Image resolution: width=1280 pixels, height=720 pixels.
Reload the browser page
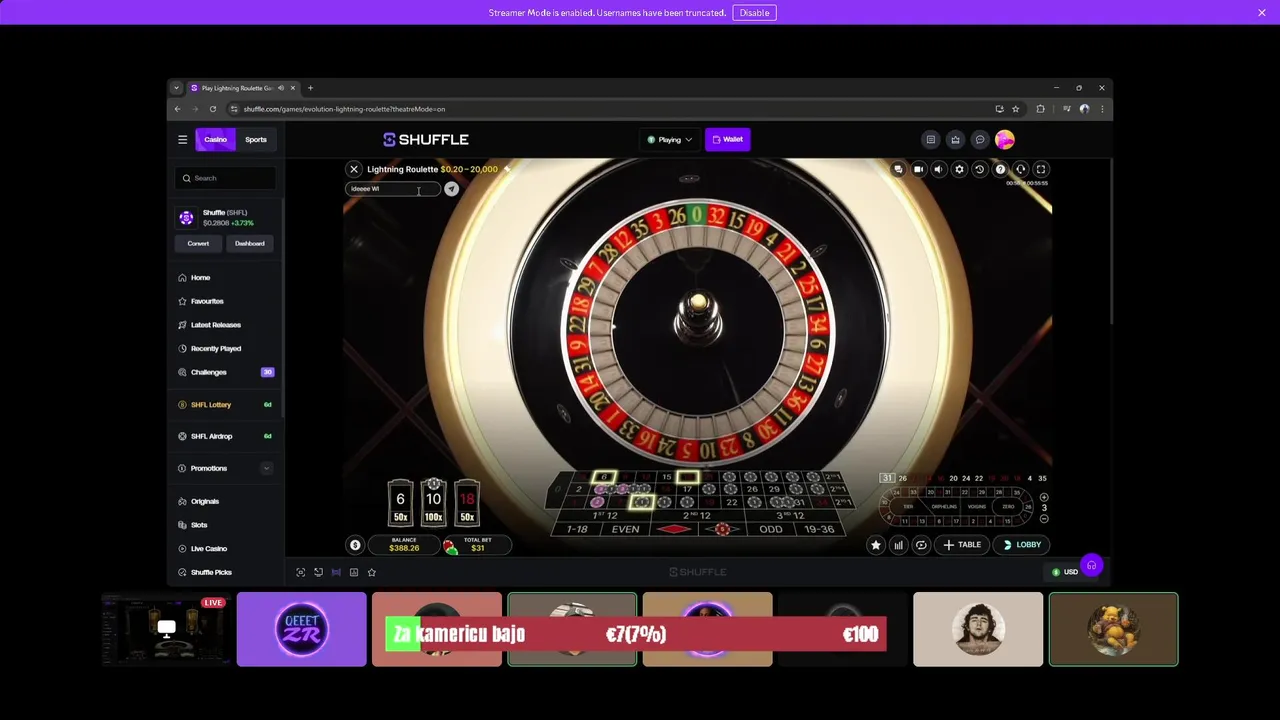click(213, 109)
